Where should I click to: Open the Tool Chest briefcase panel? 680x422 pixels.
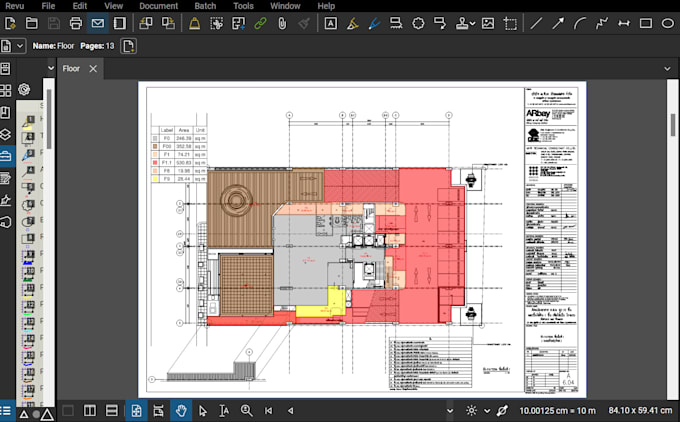click(6, 156)
